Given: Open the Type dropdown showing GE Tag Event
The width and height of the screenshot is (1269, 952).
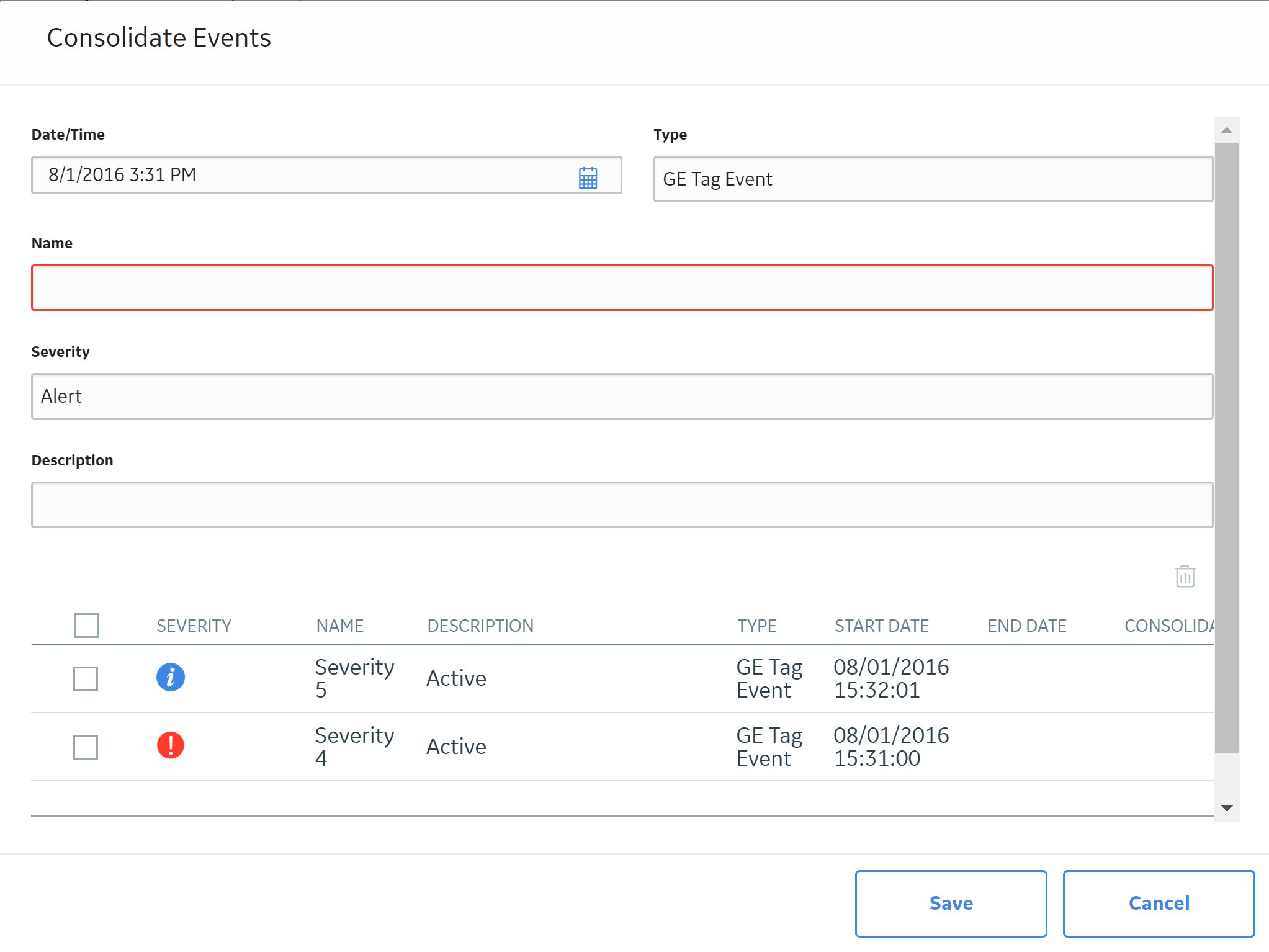Looking at the screenshot, I should (x=933, y=179).
